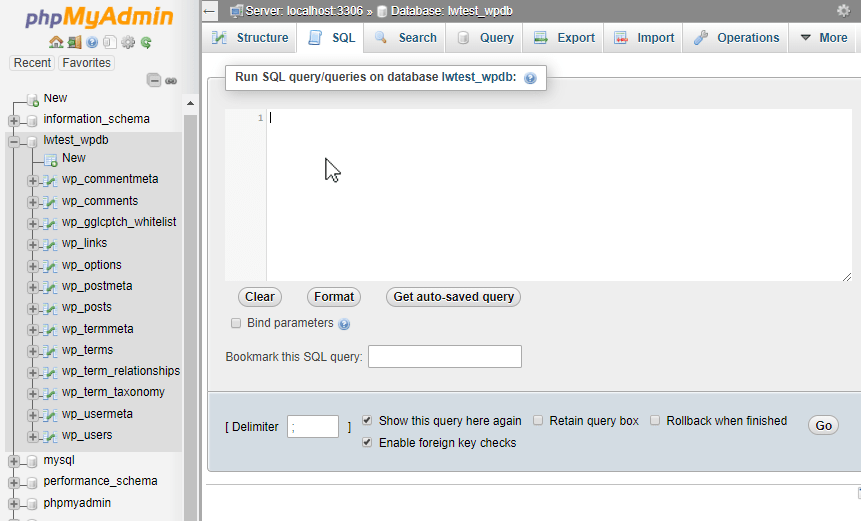
Task: Expand the mysql database node
Action: tap(14, 461)
